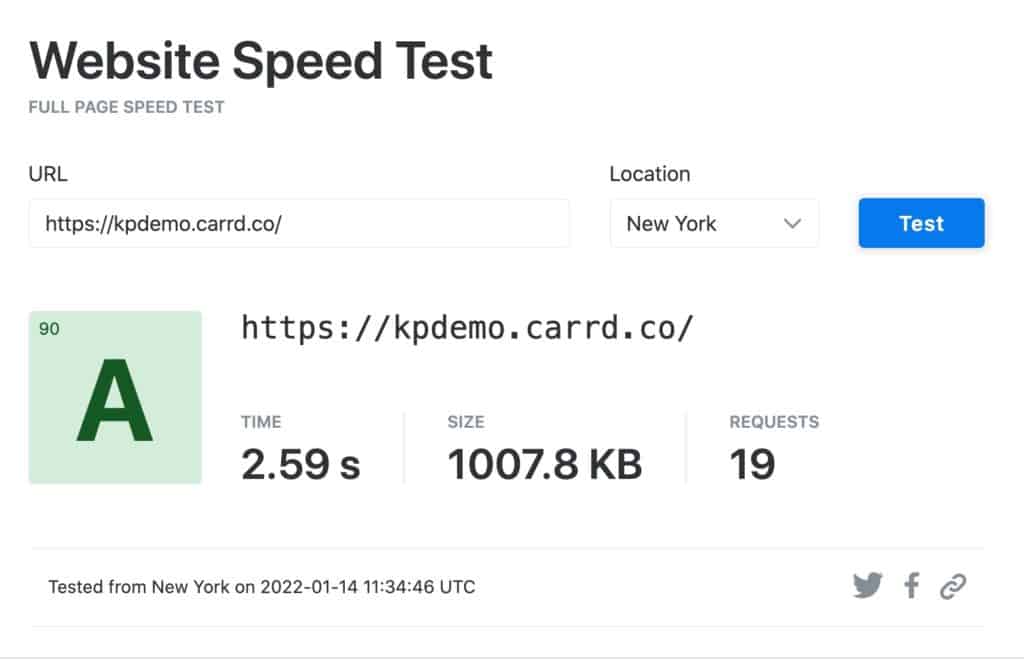Image resolution: width=1024 pixels, height=660 pixels.
Task: Select New York as the test location
Action: click(x=672, y=223)
